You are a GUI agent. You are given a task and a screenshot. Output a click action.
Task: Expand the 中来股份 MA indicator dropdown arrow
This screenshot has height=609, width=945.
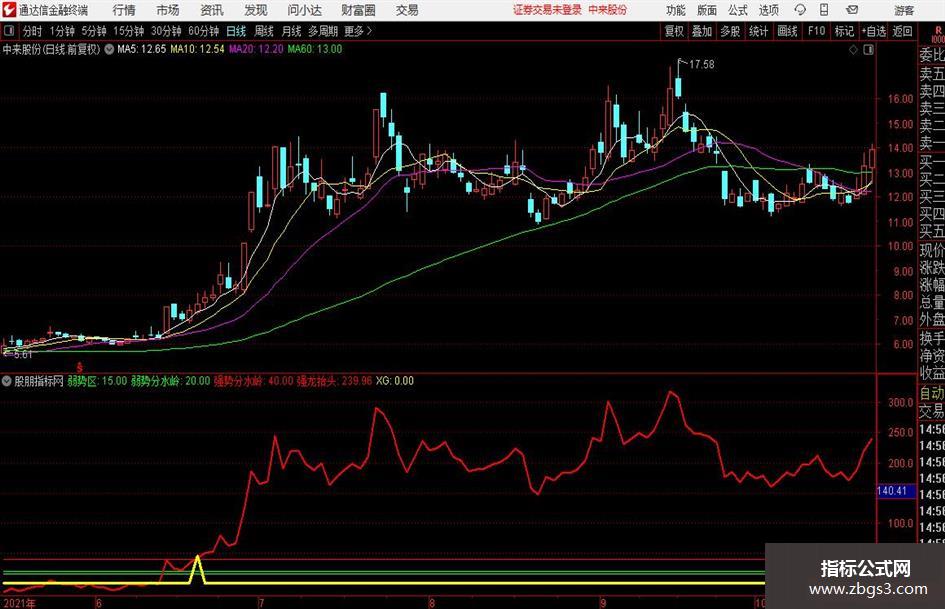[109, 49]
